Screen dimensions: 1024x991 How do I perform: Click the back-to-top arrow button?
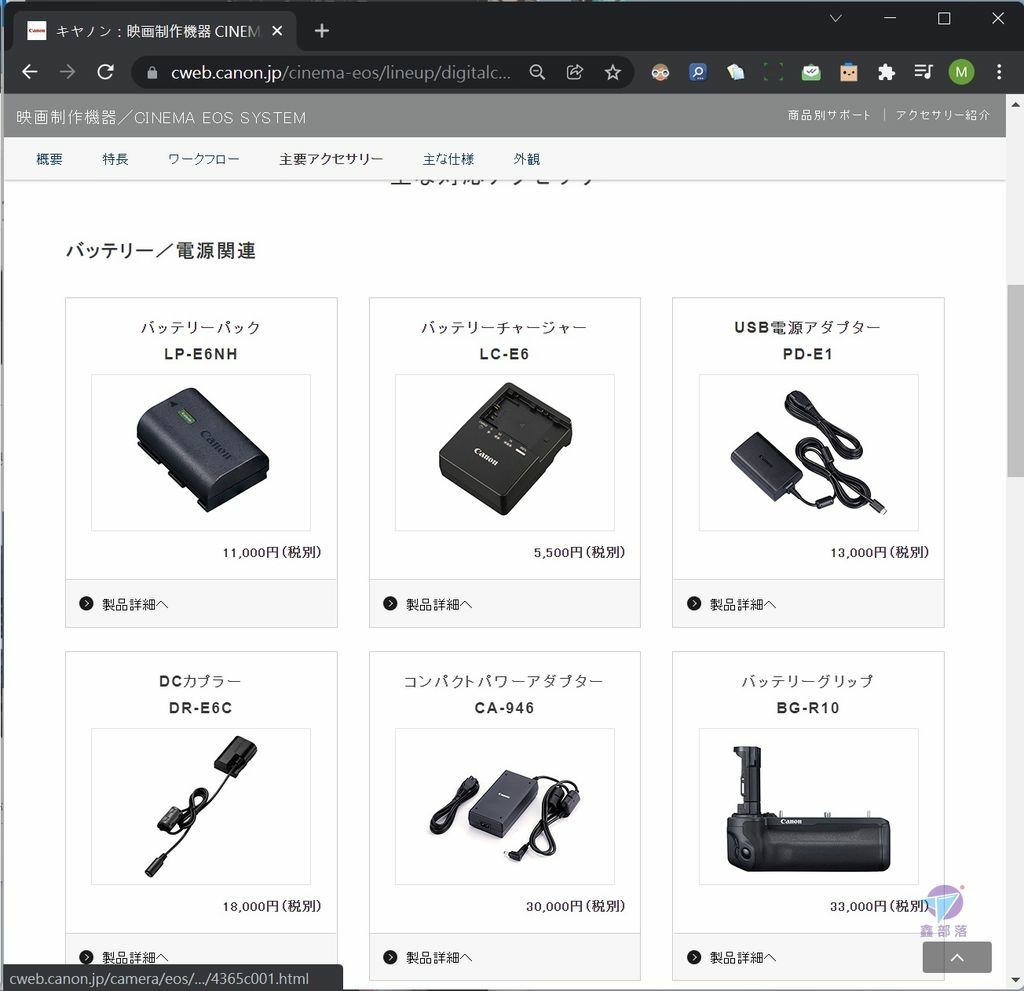click(957, 957)
